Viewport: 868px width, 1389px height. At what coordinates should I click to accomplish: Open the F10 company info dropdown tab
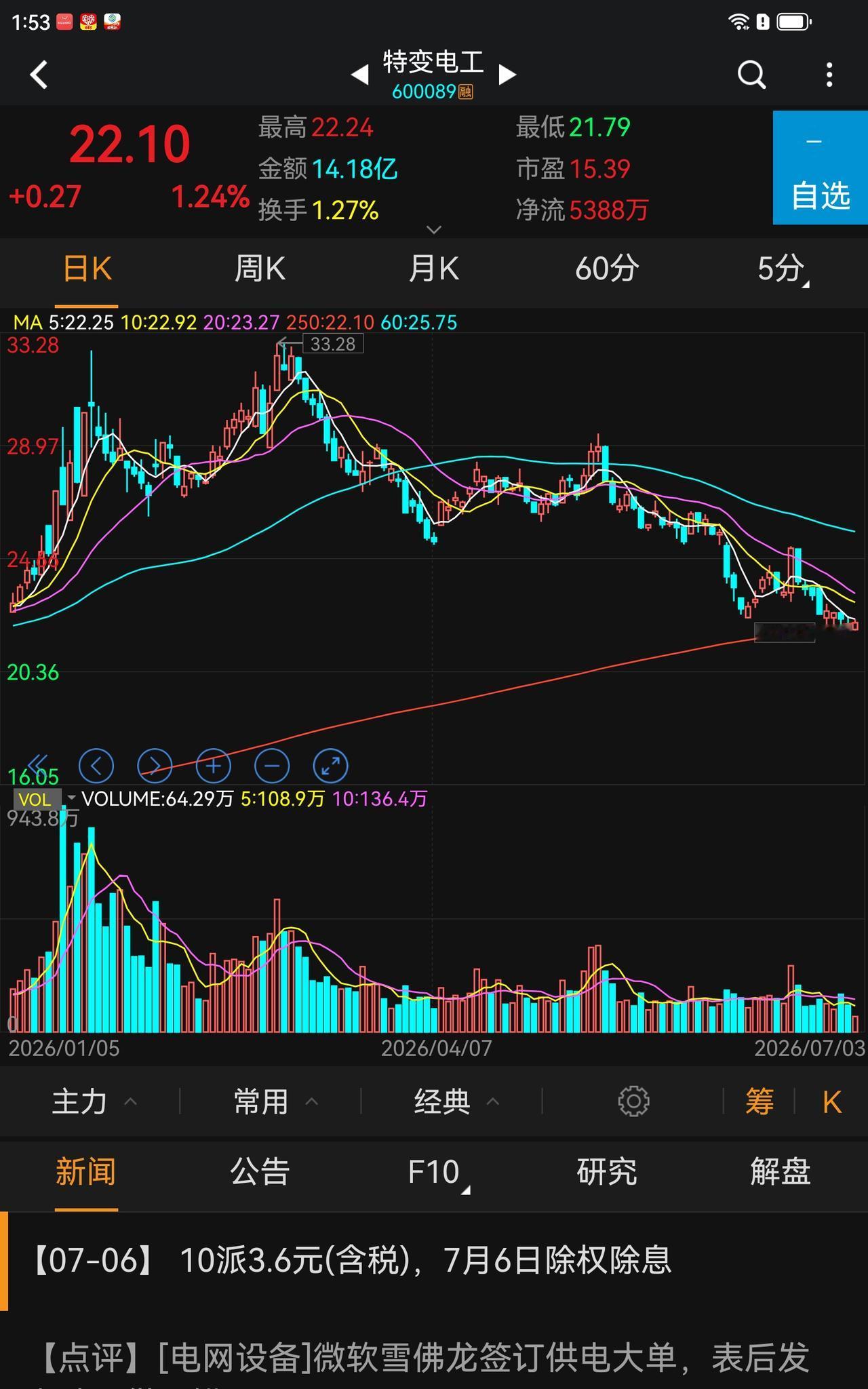point(437,1173)
